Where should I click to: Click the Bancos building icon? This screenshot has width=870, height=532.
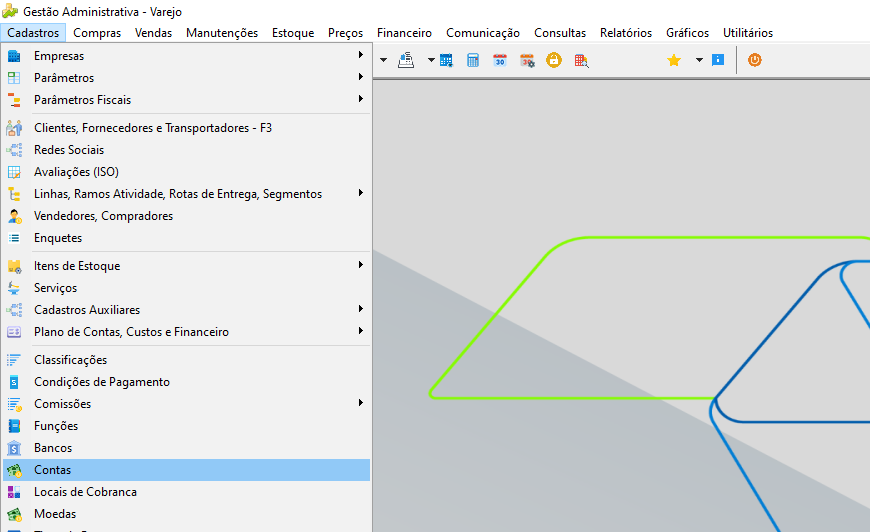pos(14,448)
